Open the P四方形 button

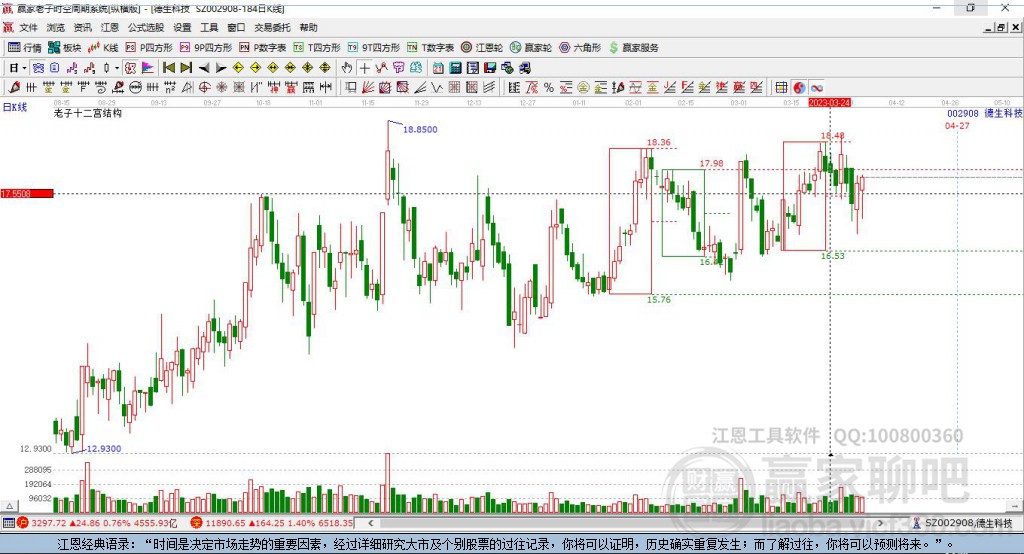[149, 48]
